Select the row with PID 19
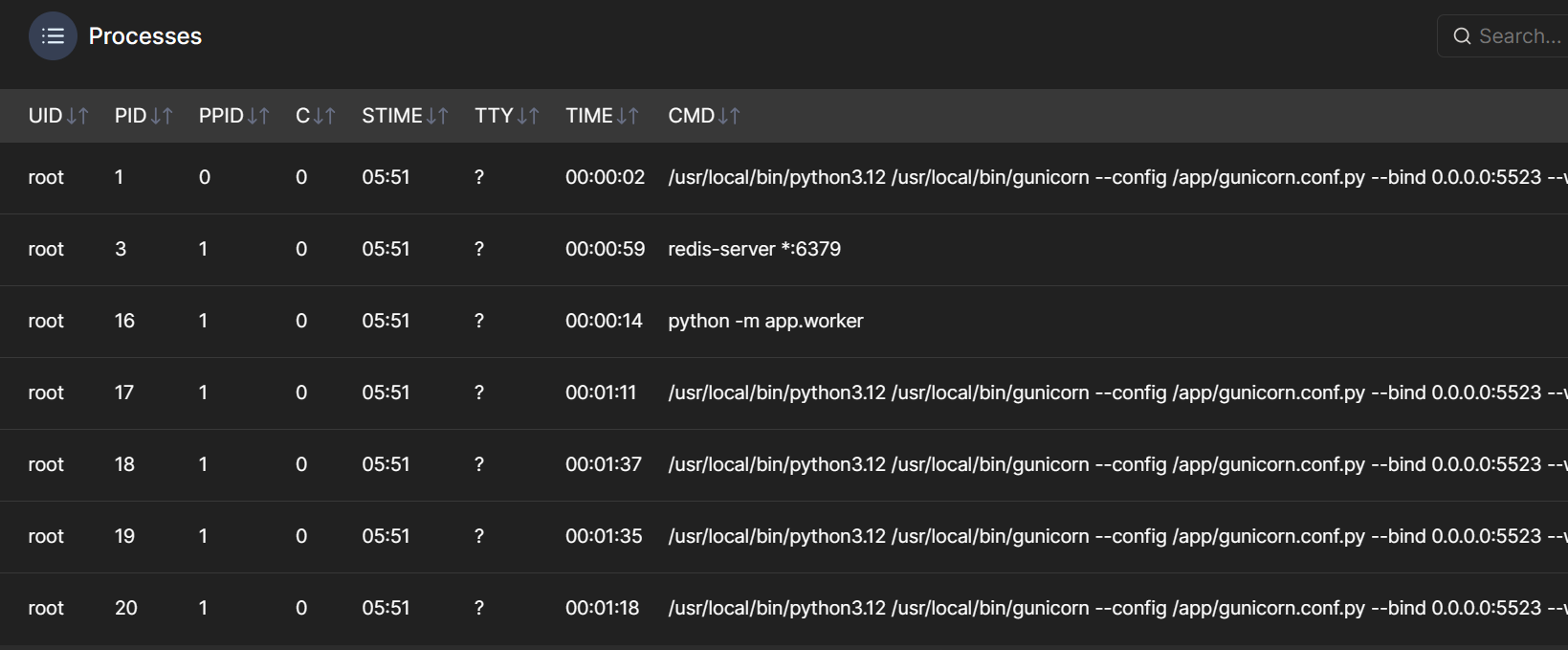Viewport: 1568px width, 650px height. pyautogui.click(x=124, y=536)
